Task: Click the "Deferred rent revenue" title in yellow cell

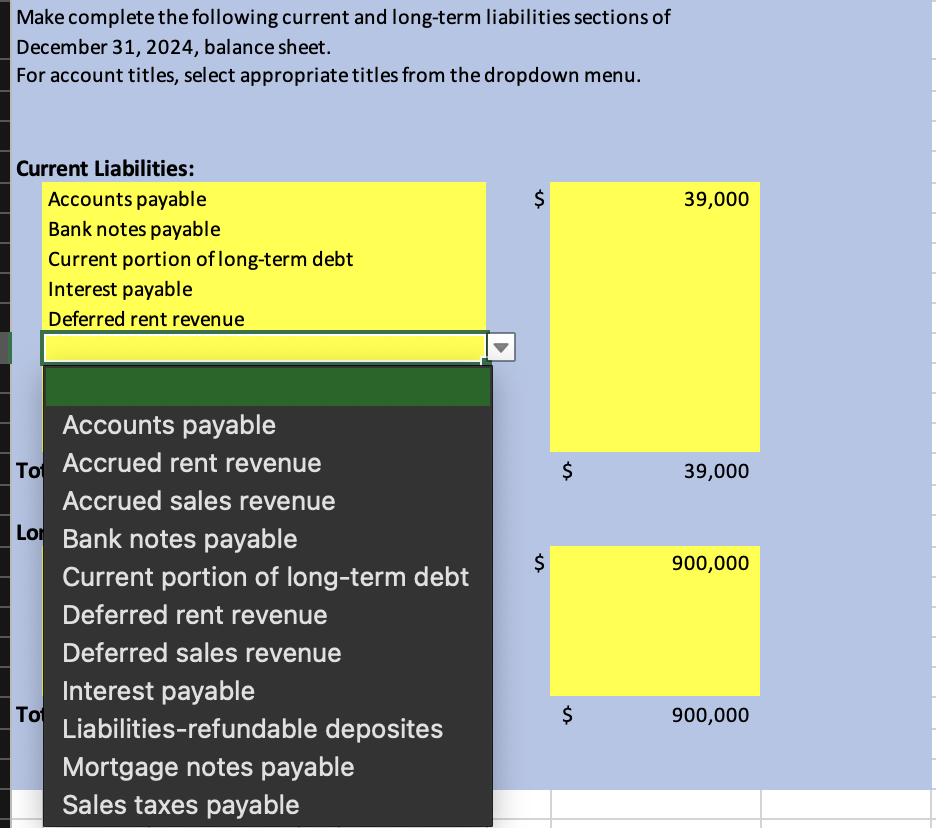Action: tap(146, 319)
